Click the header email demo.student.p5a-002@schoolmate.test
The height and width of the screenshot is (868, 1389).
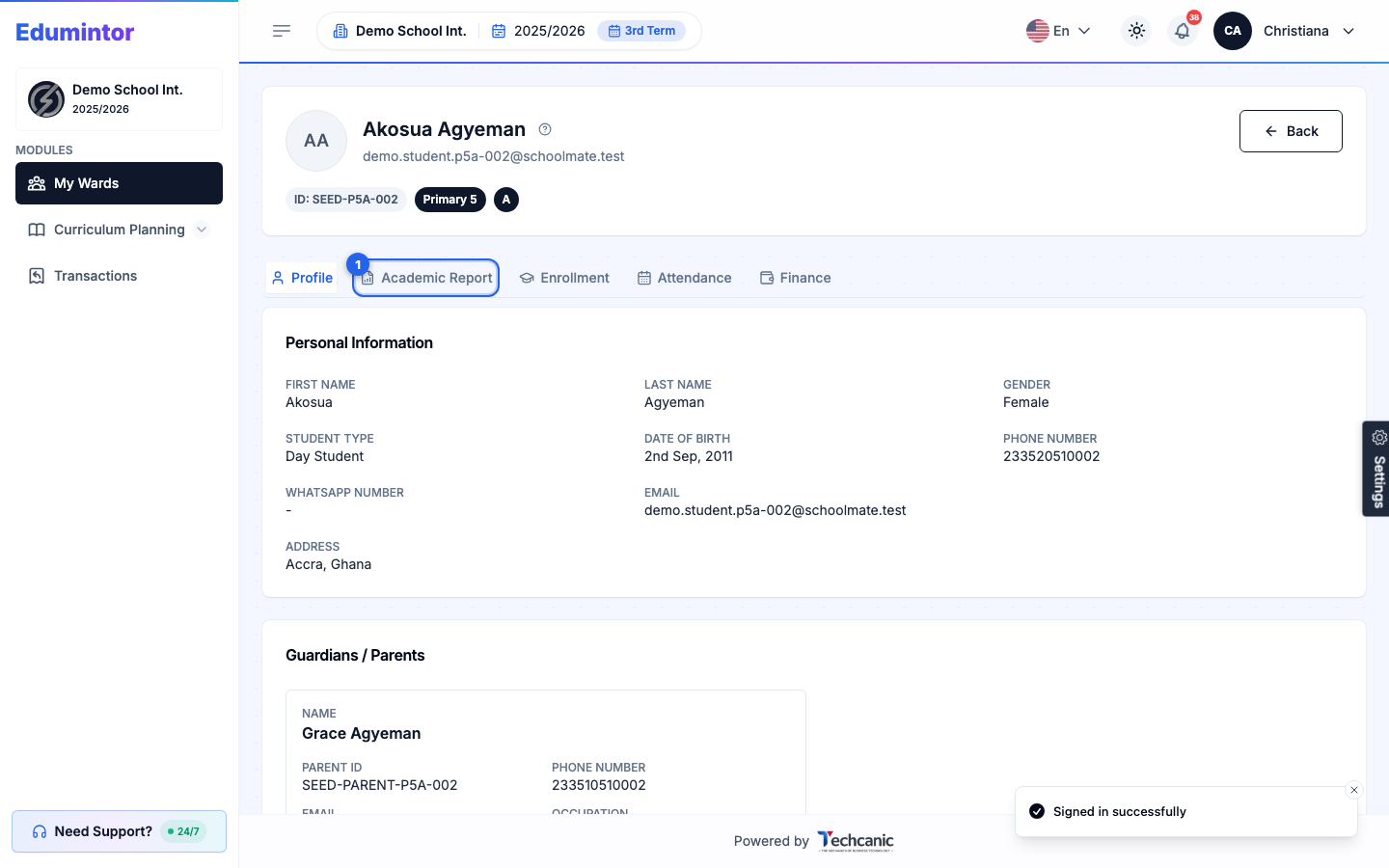pyautogui.click(x=494, y=156)
